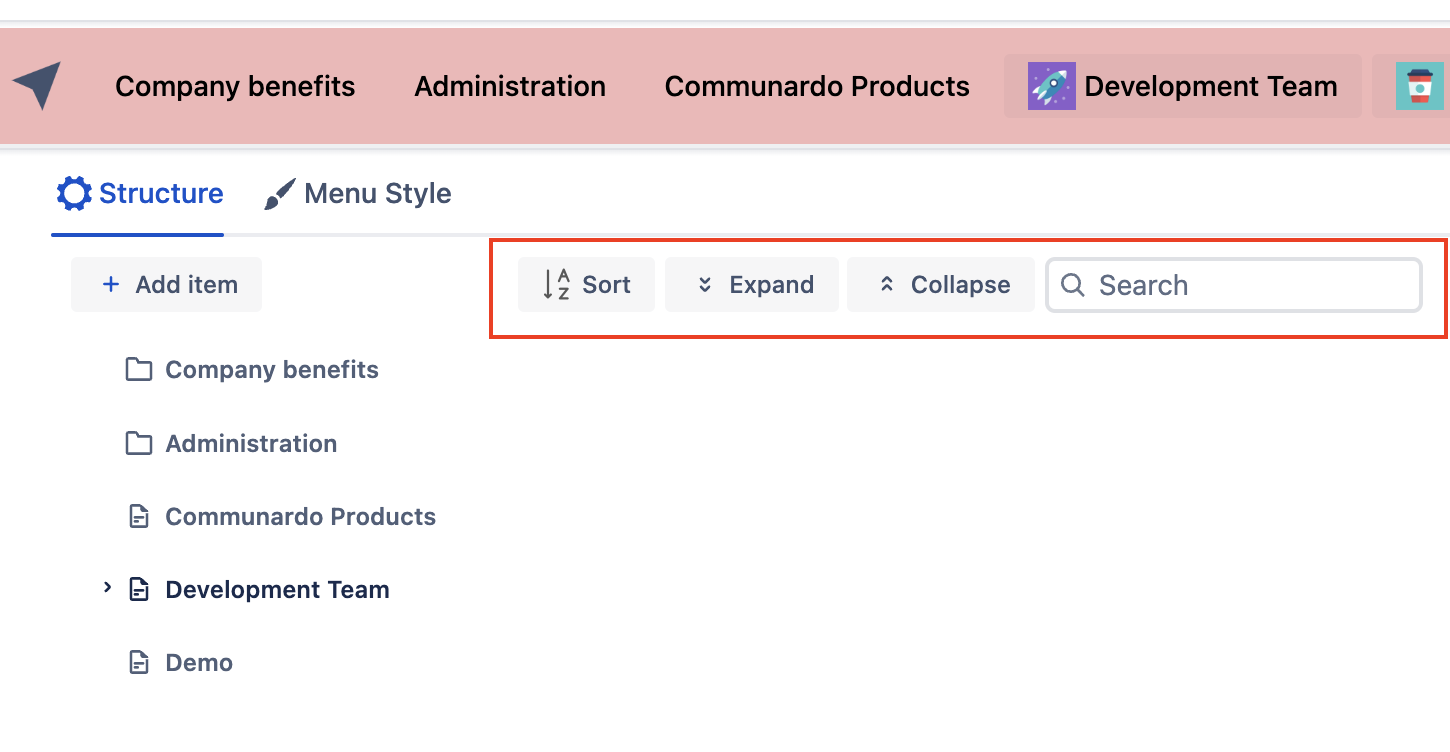Click the paintbrush icon for Menu Style
The width and height of the screenshot is (1450, 752).
tap(280, 194)
